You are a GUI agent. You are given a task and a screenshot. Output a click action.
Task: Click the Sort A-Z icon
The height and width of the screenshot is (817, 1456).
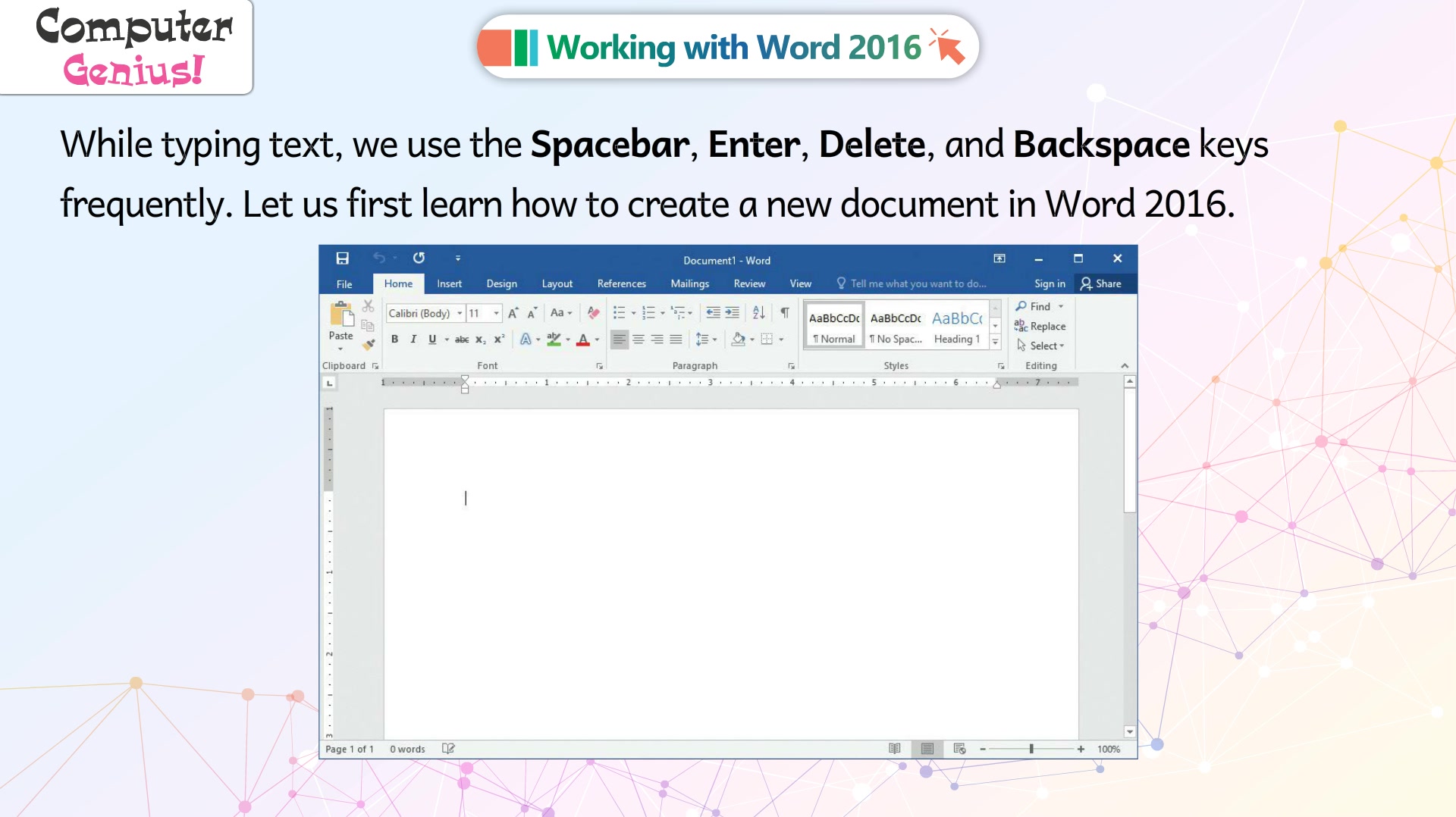point(759,313)
